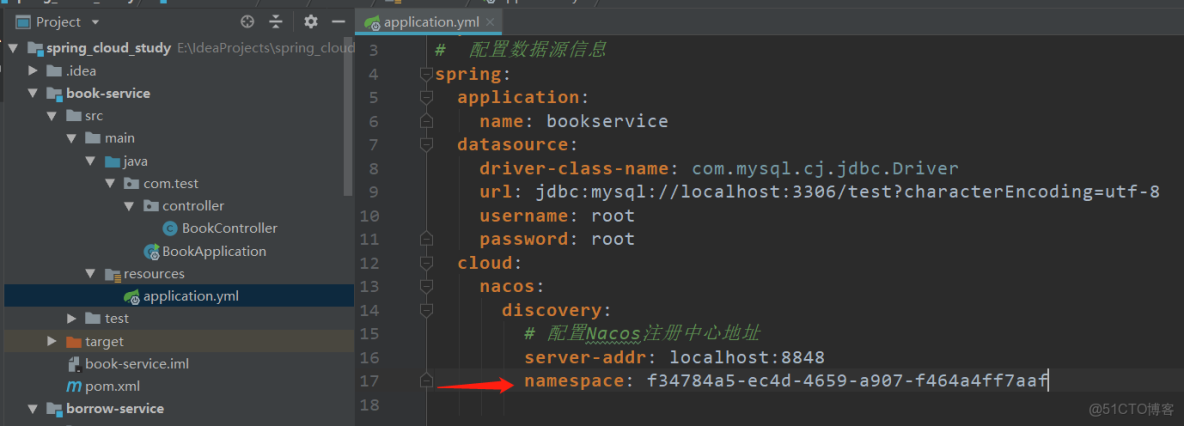Viewport: 1184px width, 426px height.
Task: Click the java source folder icon
Action: pos(113,162)
